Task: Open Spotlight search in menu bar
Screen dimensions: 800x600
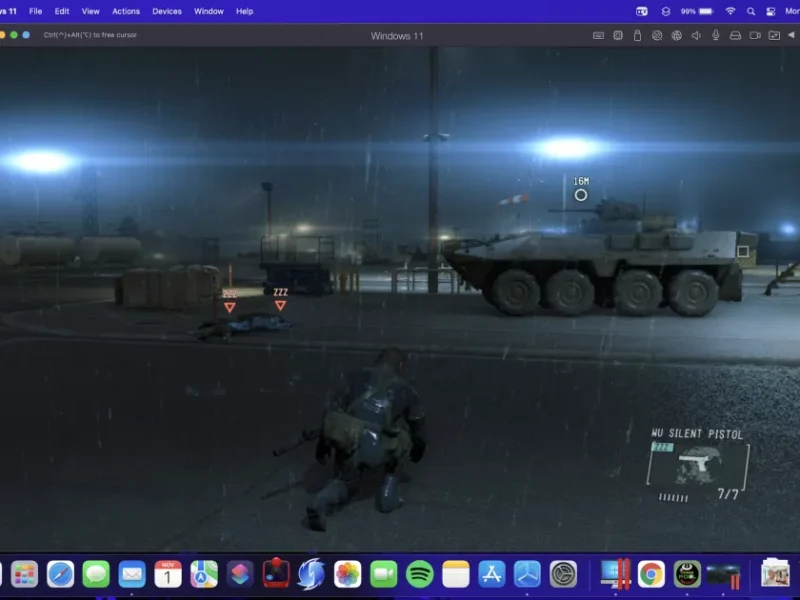Action: tap(750, 11)
